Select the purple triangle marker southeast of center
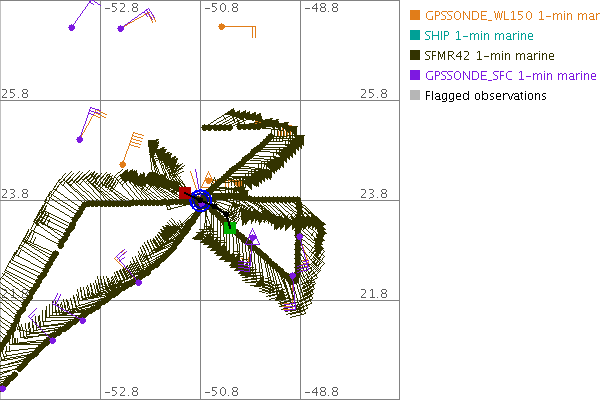 (253, 237)
